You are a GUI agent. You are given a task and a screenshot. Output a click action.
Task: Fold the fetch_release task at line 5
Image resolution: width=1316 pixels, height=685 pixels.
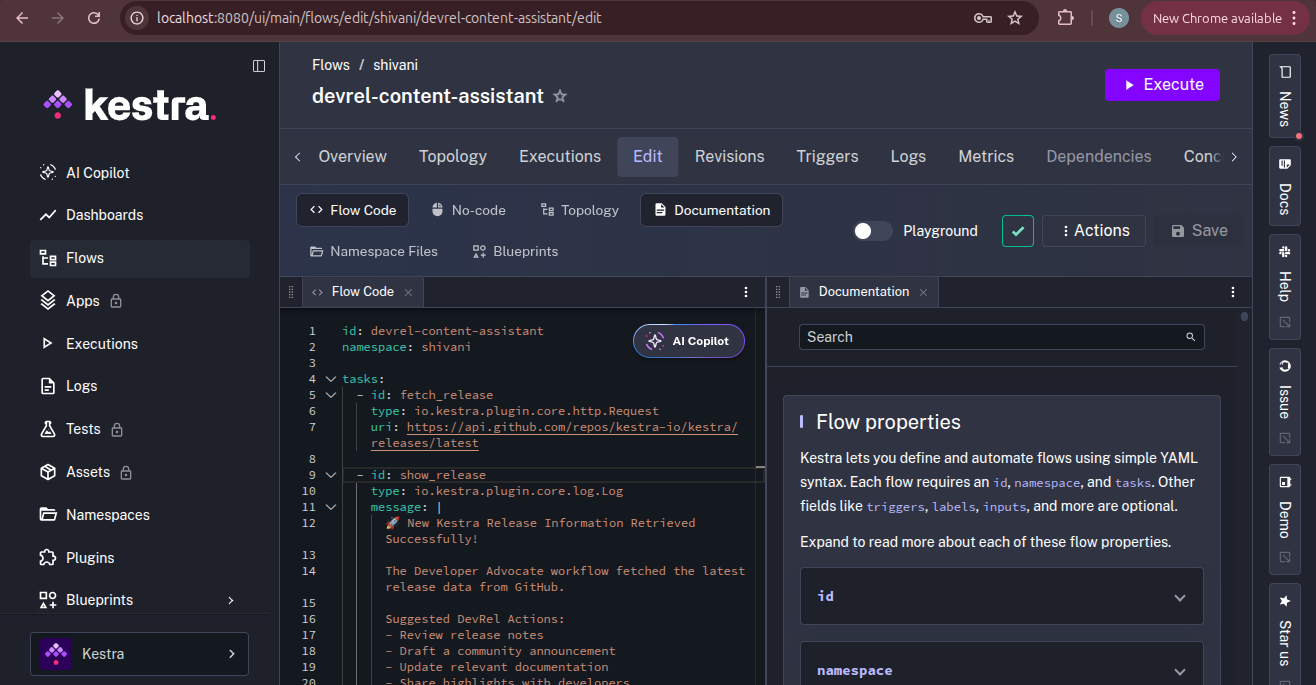click(x=331, y=395)
